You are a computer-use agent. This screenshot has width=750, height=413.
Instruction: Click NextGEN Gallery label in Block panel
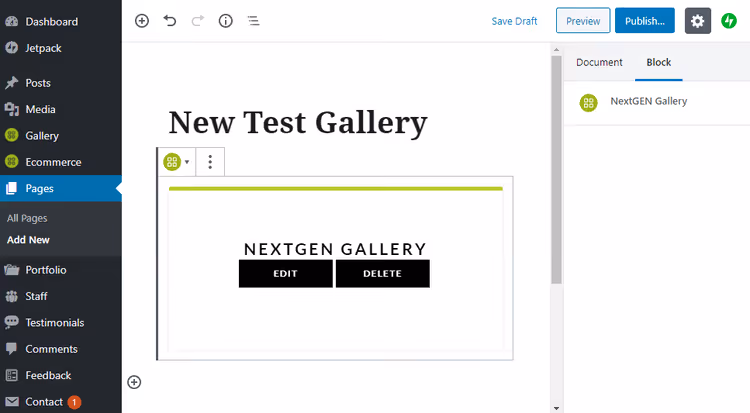pyautogui.click(x=649, y=101)
